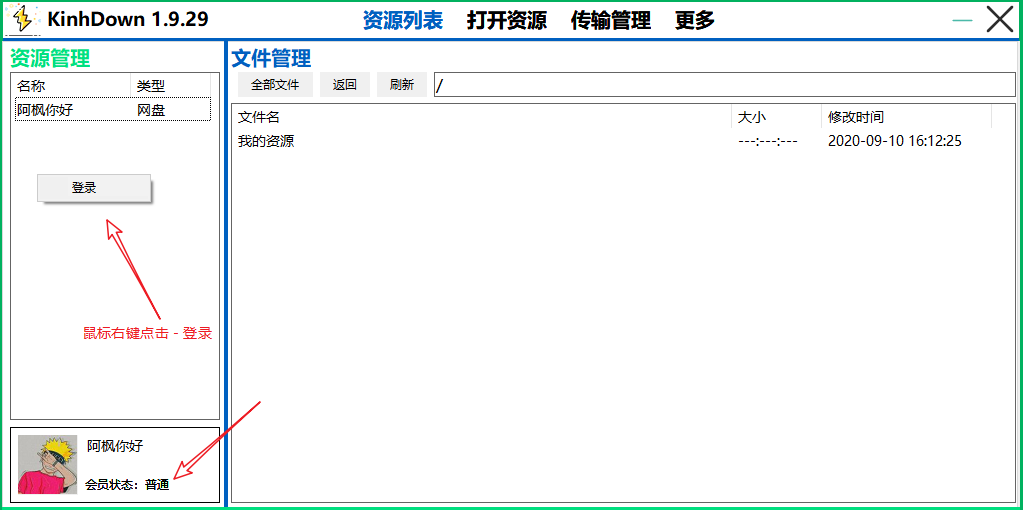Click the 修改时间 column header
Image resolution: width=1023 pixels, height=510 pixels.
906,117
